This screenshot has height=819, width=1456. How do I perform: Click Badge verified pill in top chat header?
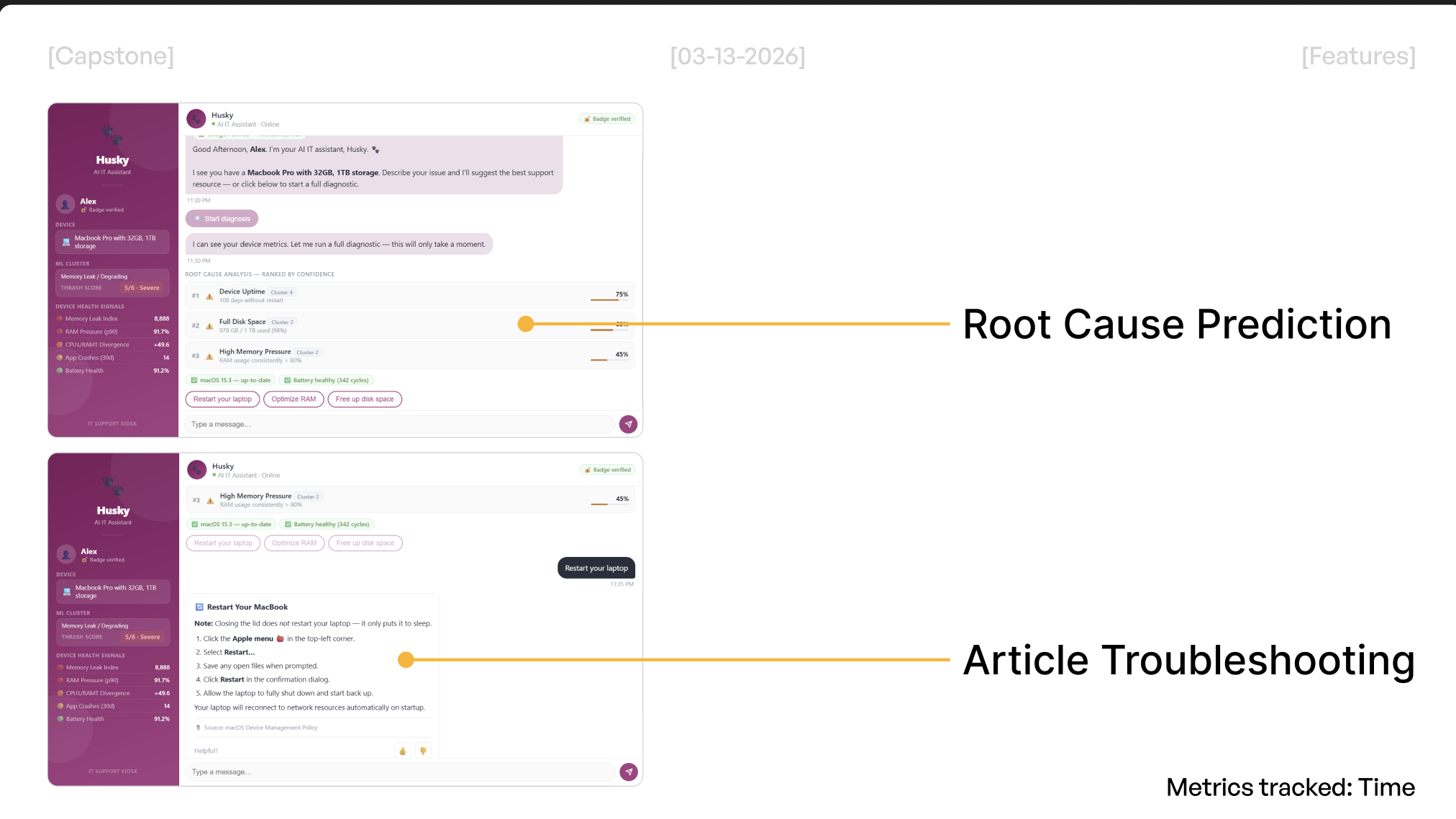click(607, 119)
